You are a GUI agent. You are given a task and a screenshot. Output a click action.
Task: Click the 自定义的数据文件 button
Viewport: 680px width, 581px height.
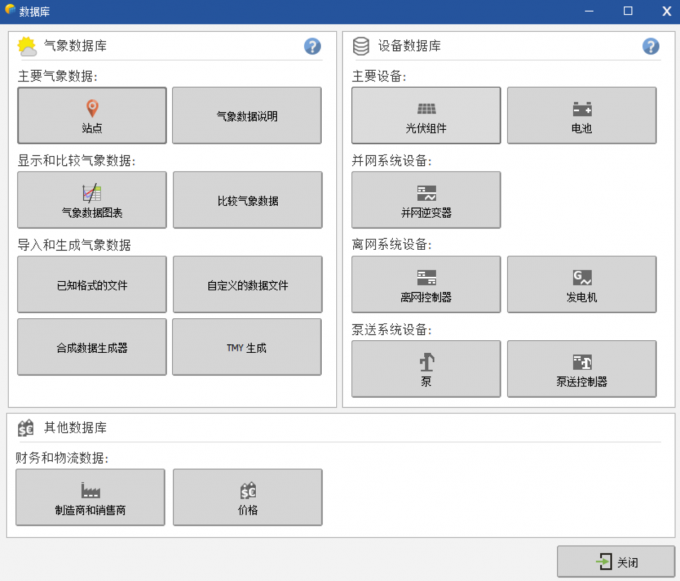click(248, 284)
